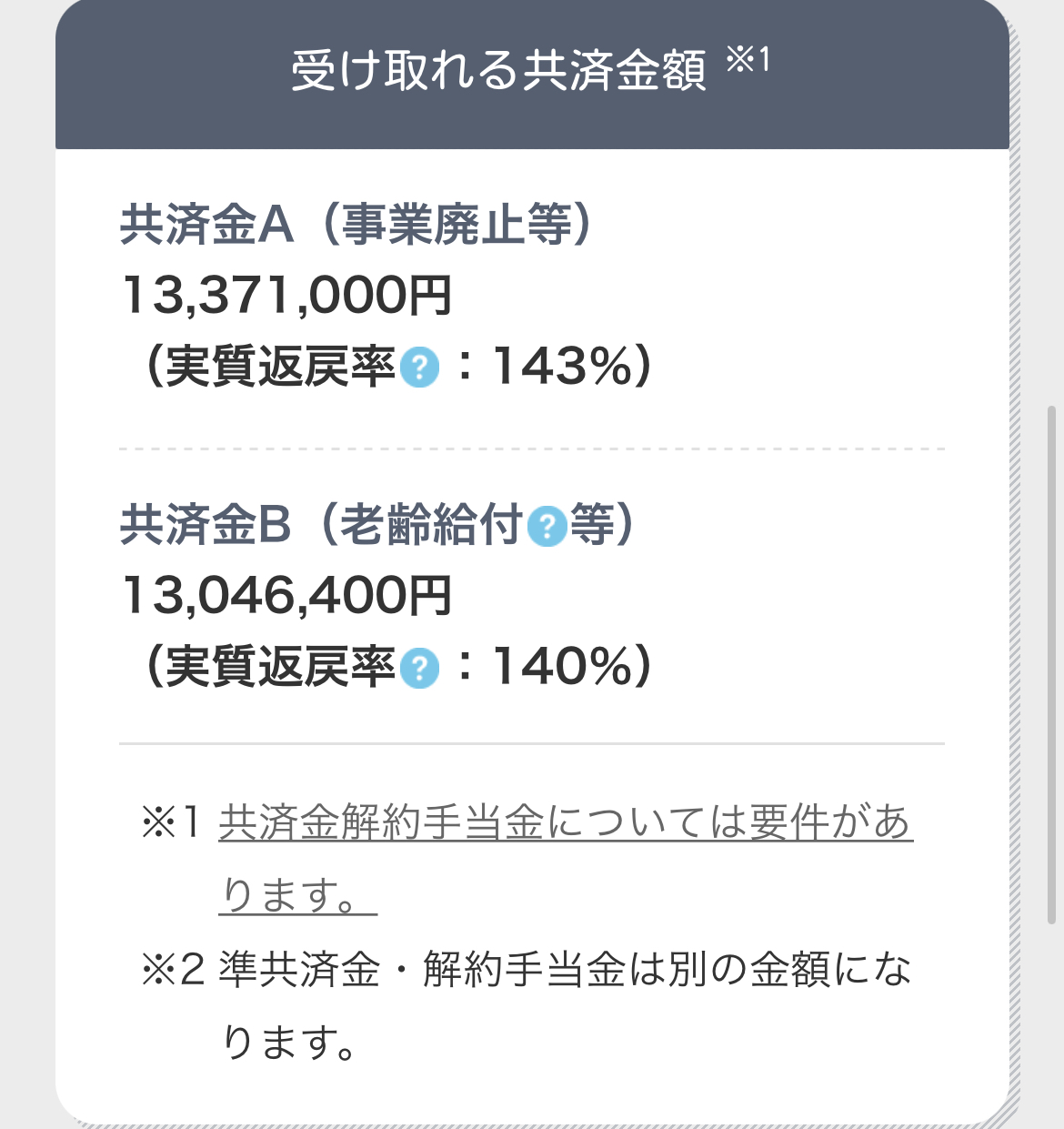Click the 13,371,000円 amount

(286, 296)
